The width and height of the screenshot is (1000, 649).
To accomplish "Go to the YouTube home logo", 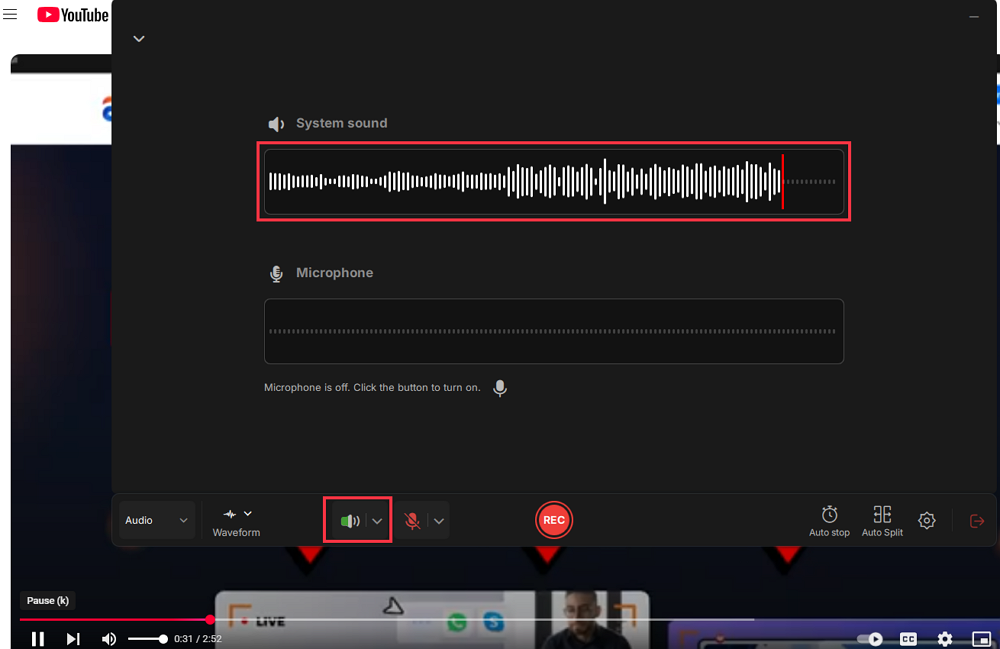I will [72, 15].
